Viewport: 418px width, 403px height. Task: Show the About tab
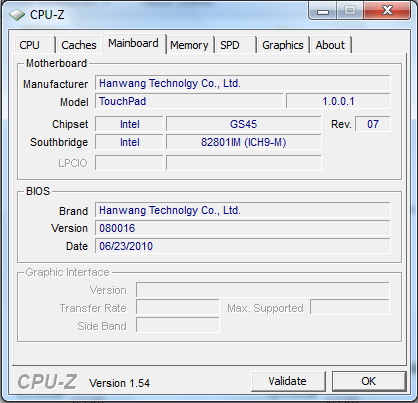pyautogui.click(x=330, y=45)
